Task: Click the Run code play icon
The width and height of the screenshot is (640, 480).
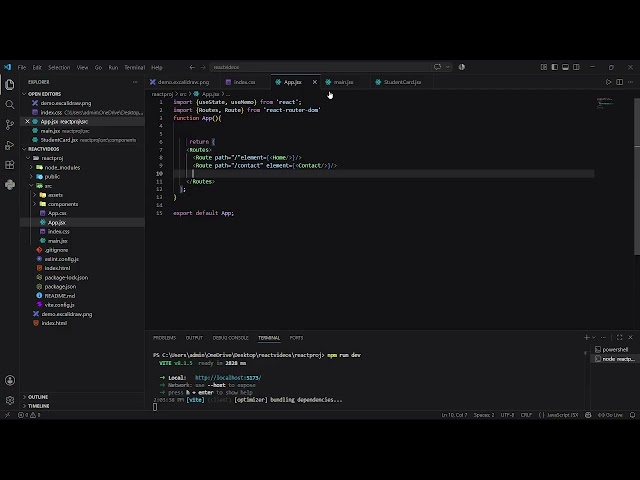Action: click(608, 82)
